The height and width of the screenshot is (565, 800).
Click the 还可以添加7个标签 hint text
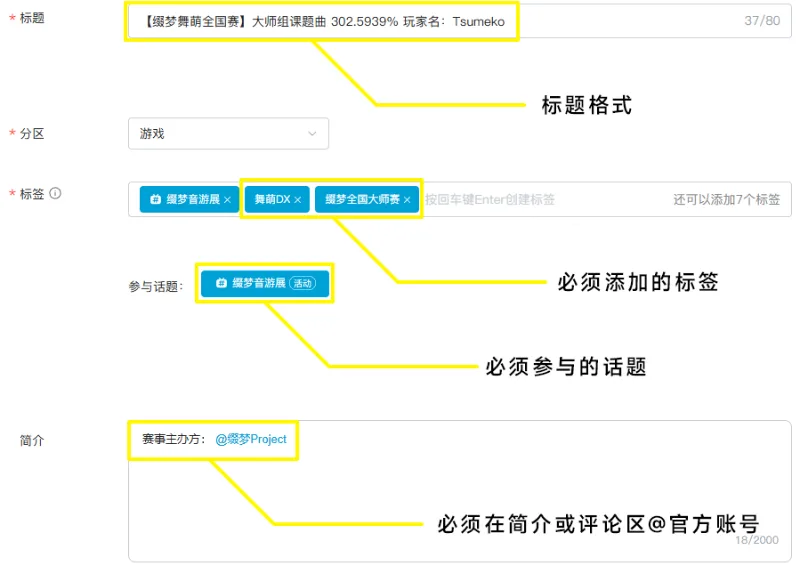coord(727,200)
